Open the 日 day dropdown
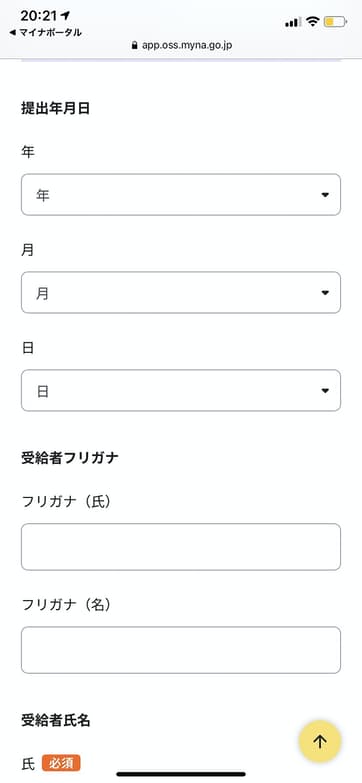The height and width of the screenshot is (783, 362). (181, 391)
